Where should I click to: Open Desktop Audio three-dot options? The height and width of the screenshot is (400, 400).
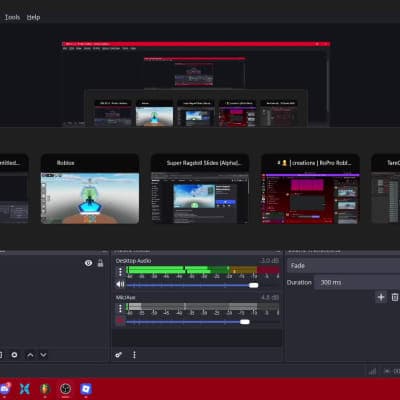[120, 272]
